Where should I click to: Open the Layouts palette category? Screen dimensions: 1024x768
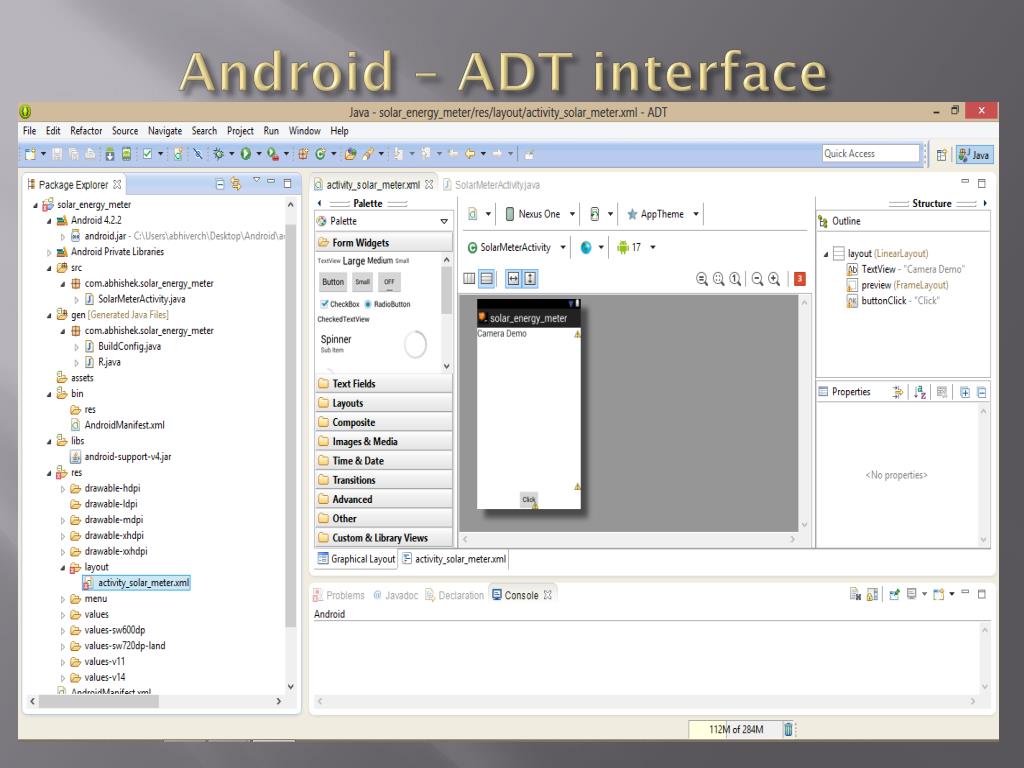pyautogui.click(x=383, y=403)
